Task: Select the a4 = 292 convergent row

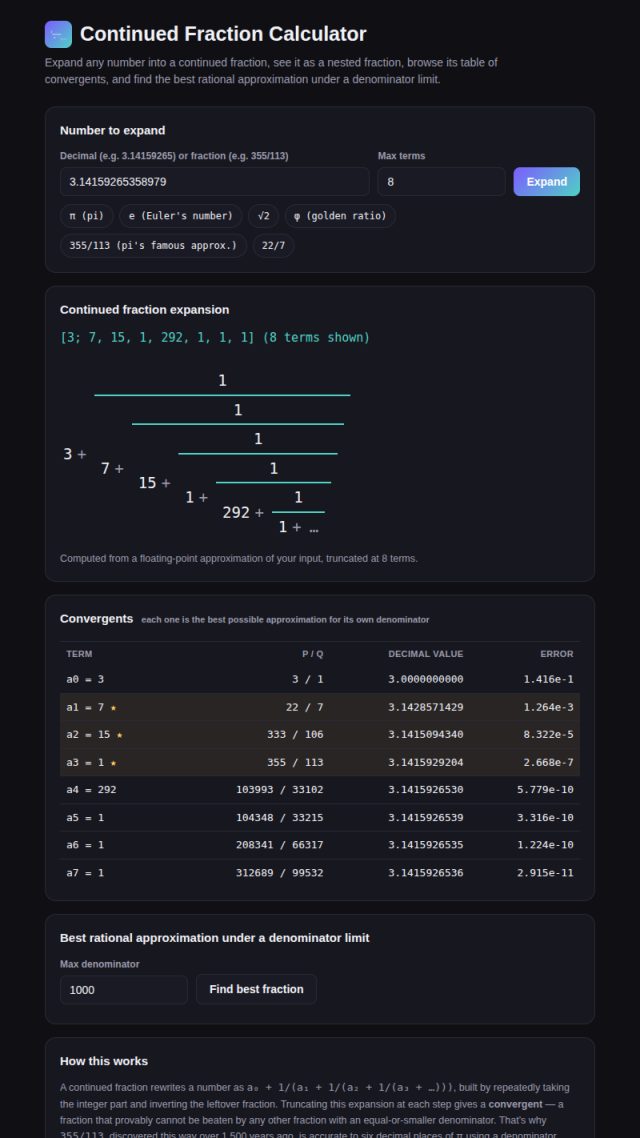Action: click(320, 790)
